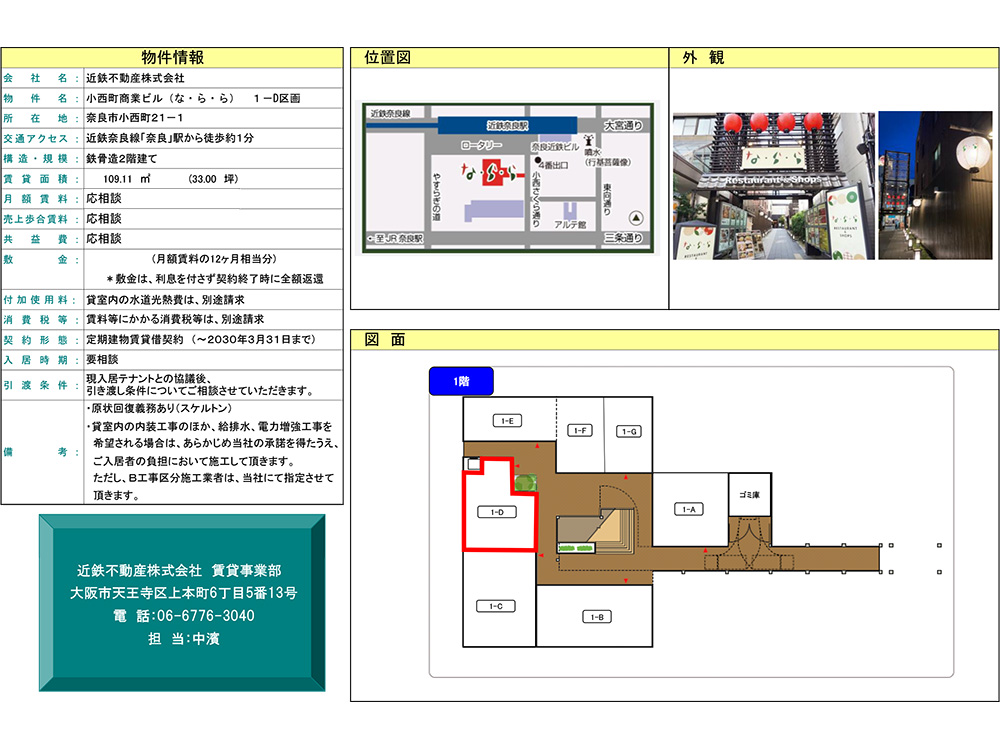Click the 位置図 header
Image resolution: width=1000 pixels, height=750 pixels.
387,57
